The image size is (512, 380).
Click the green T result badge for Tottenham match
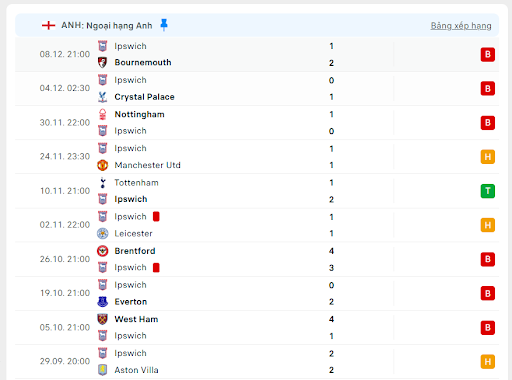tap(488, 191)
